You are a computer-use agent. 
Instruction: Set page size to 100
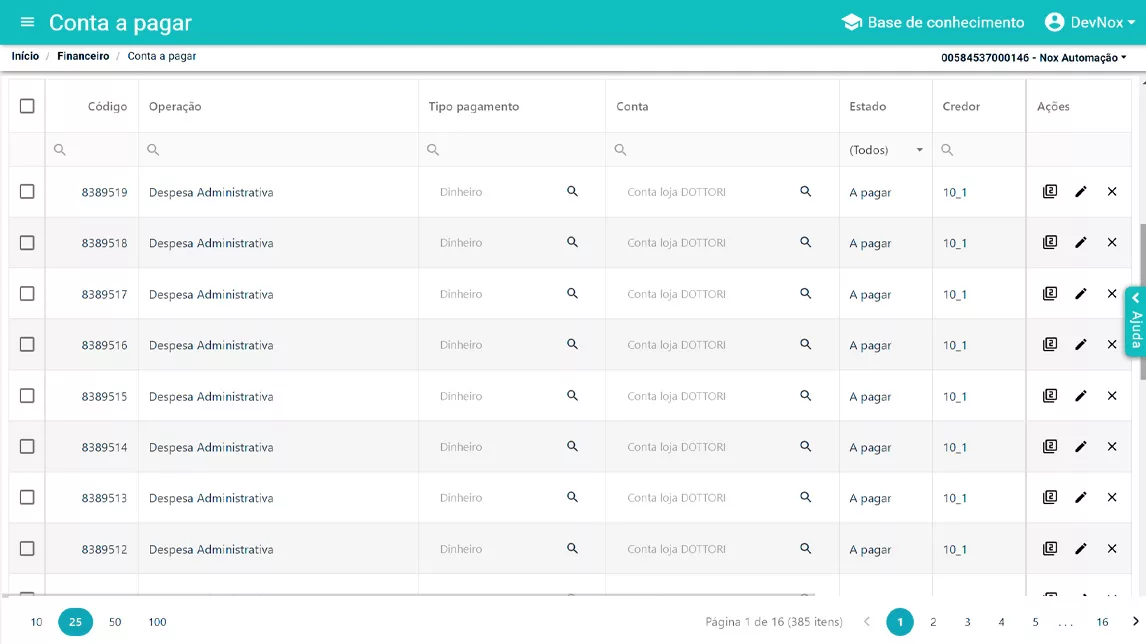click(157, 622)
